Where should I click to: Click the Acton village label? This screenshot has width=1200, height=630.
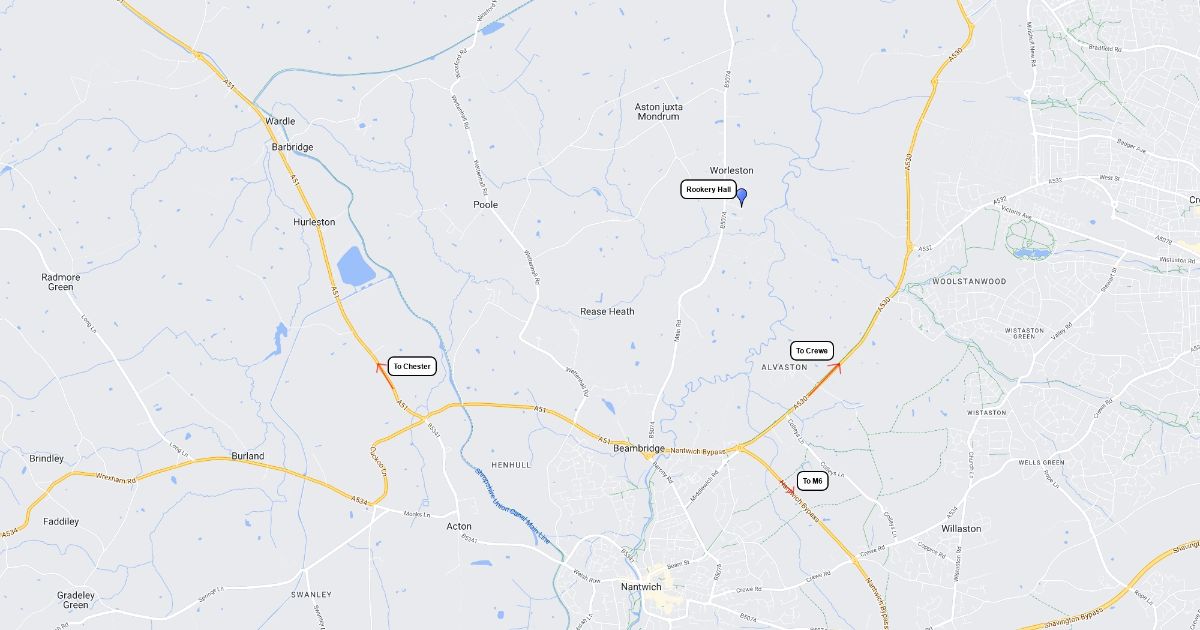point(459,526)
